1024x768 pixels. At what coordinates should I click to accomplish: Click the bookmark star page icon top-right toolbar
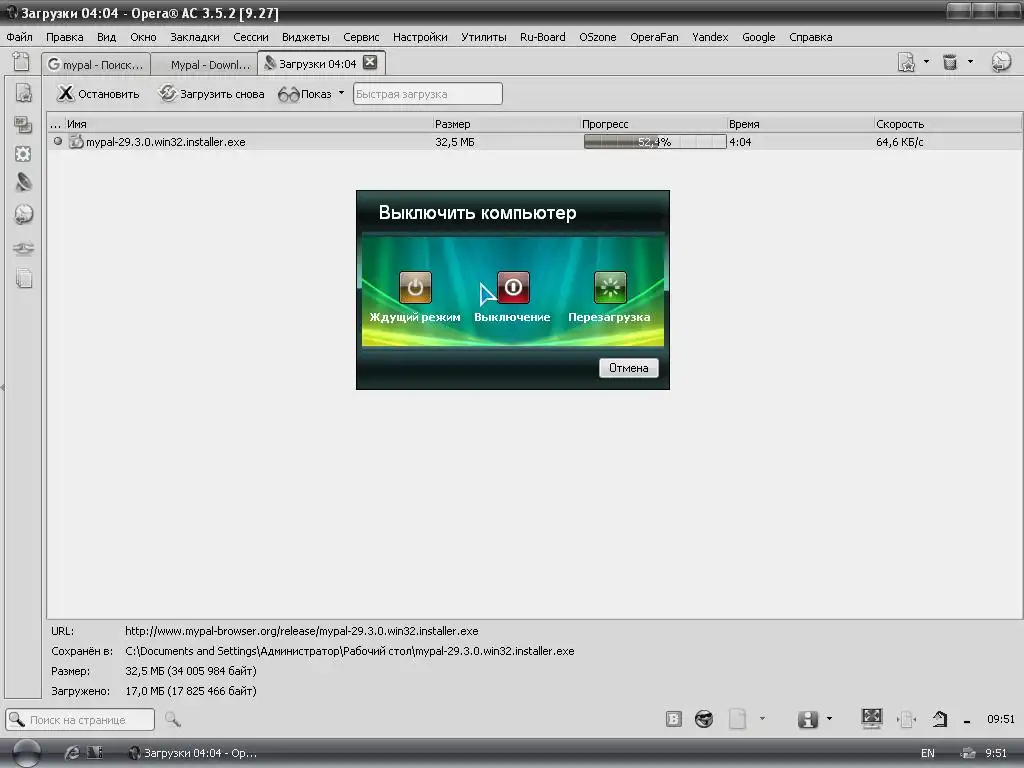(x=906, y=62)
